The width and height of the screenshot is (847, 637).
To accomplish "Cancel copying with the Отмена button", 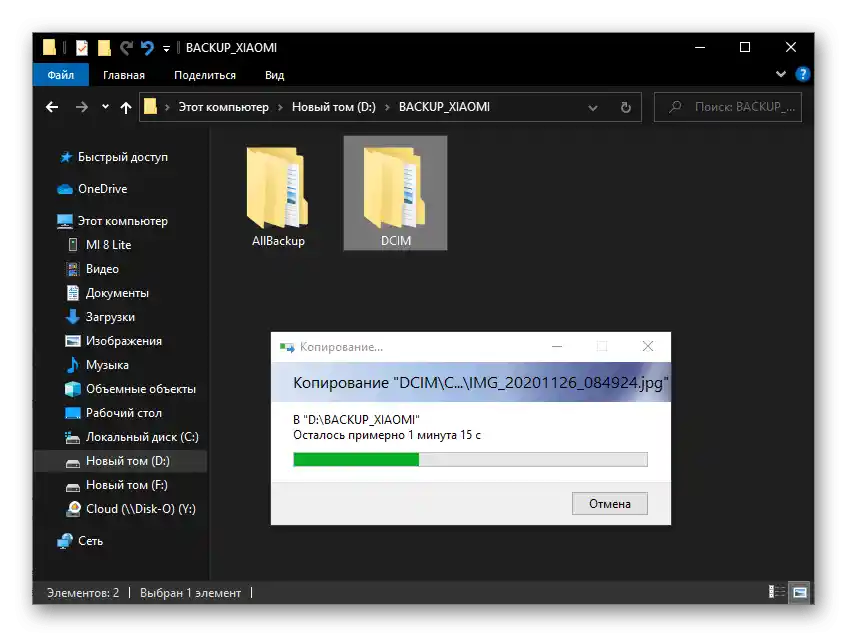I will pos(609,504).
